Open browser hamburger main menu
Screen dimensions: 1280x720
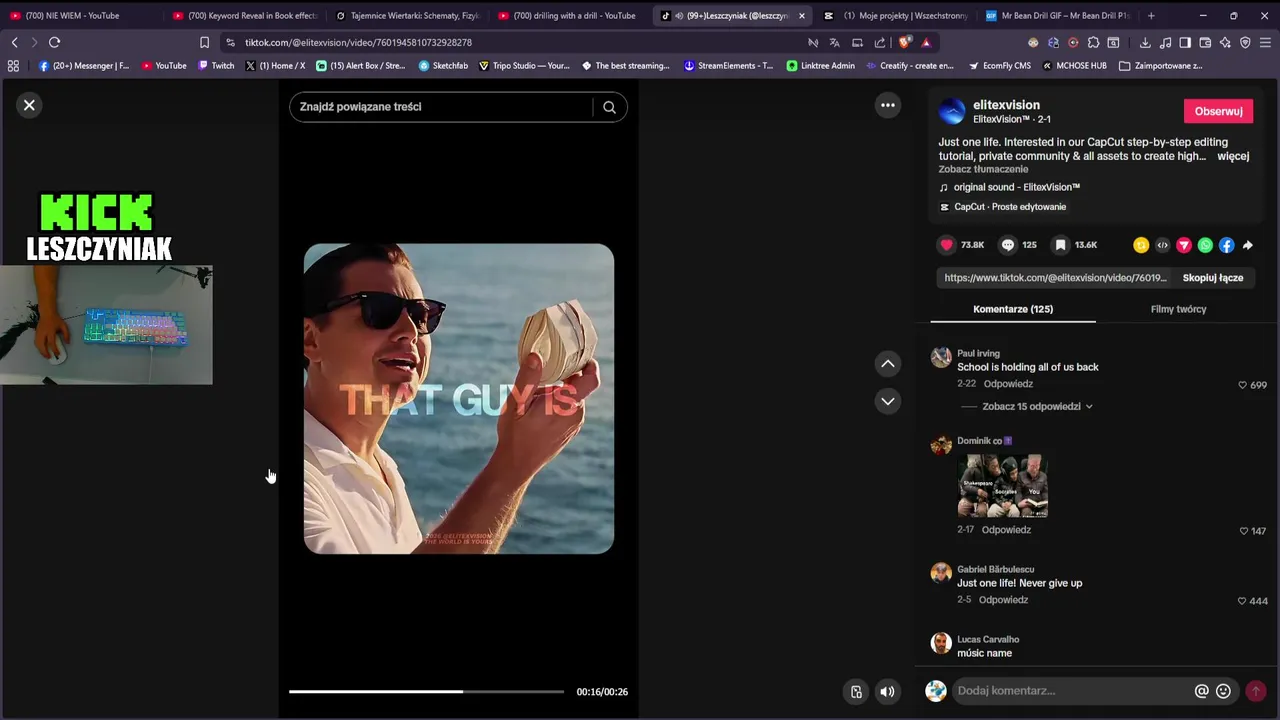coord(1265,42)
